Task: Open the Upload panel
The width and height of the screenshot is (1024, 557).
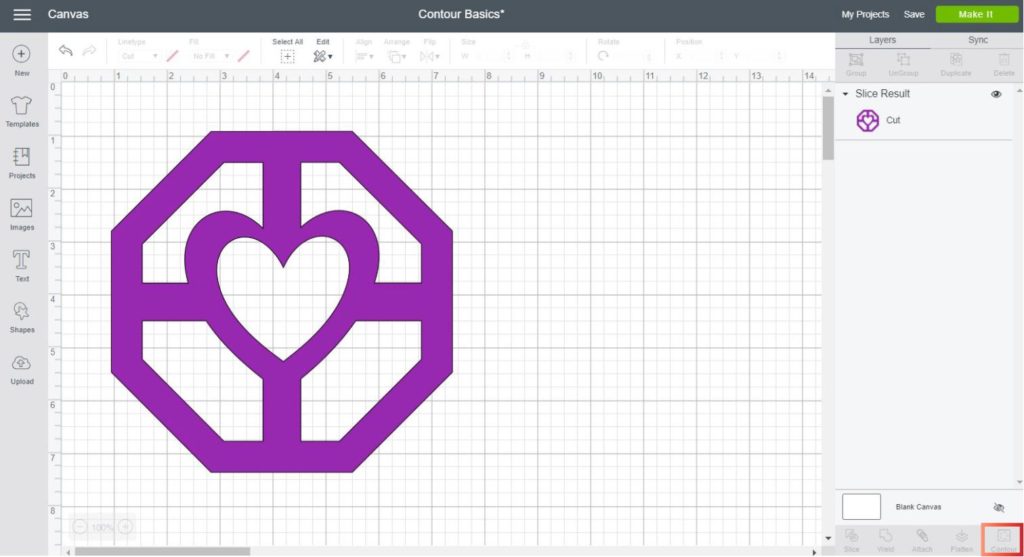Action: point(22,369)
